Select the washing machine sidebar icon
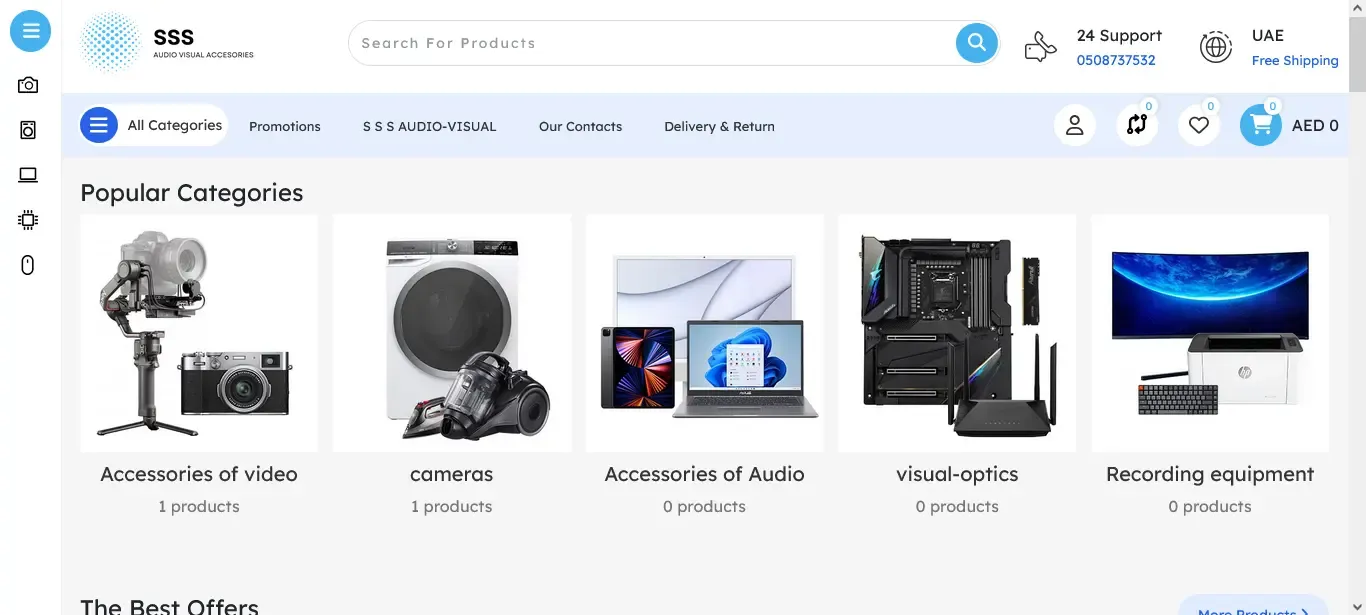Image resolution: width=1366 pixels, height=615 pixels. coord(28,130)
